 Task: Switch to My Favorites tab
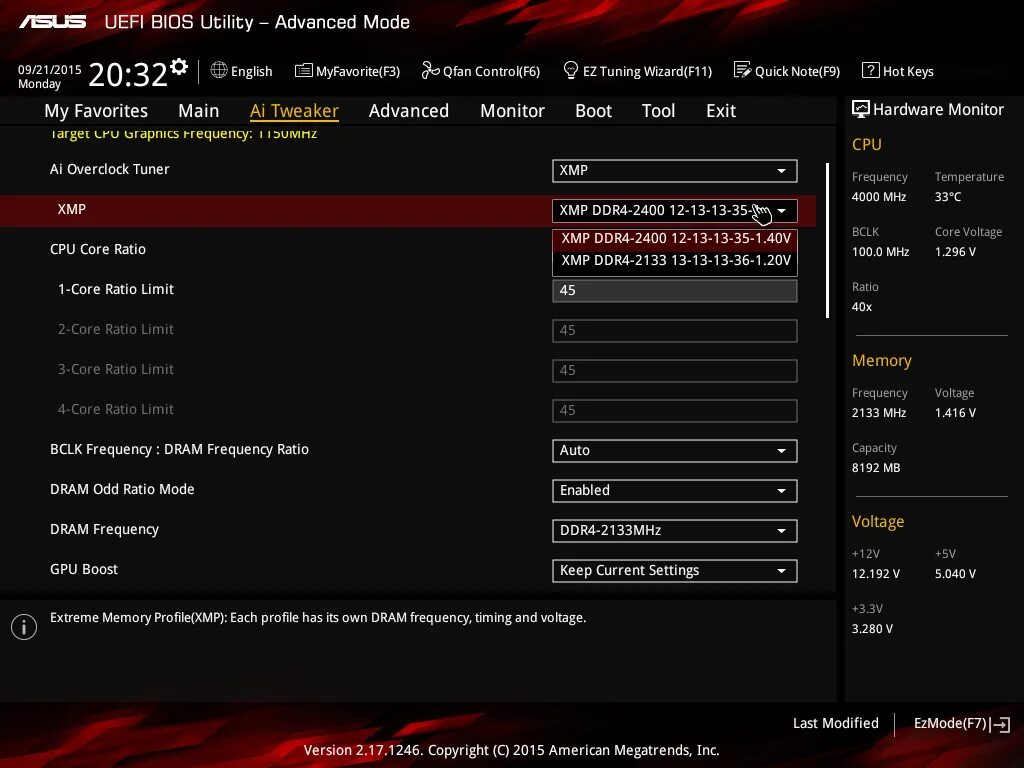pyautogui.click(x=96, y=110)
